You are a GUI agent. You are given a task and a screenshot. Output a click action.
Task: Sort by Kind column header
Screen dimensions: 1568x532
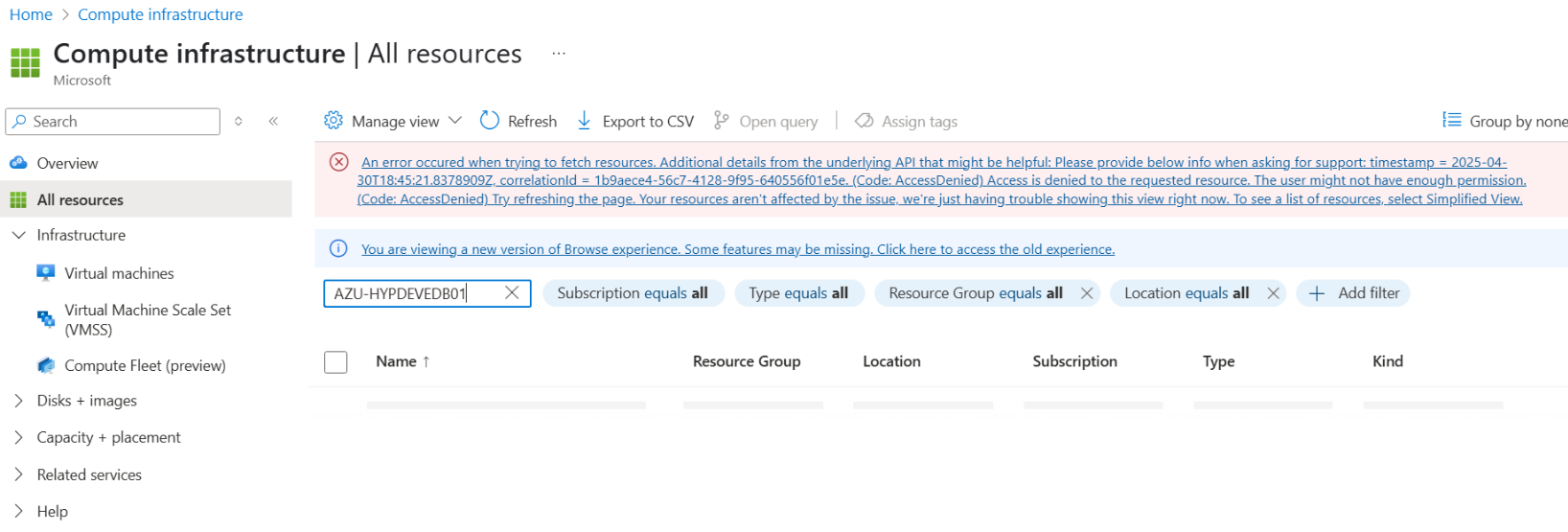click(x=1388, y=361)
